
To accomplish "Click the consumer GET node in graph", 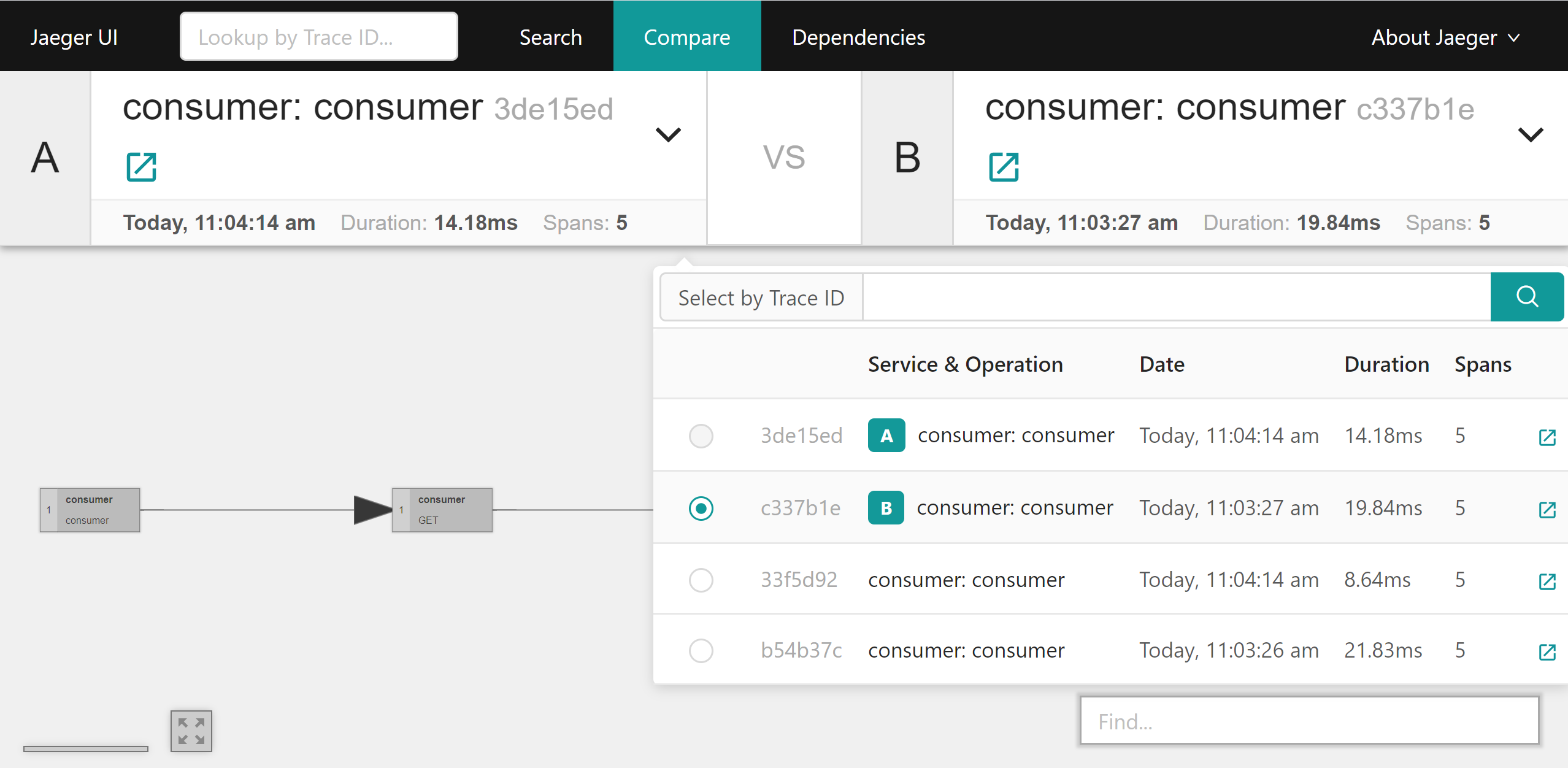I will pos(442,510).
